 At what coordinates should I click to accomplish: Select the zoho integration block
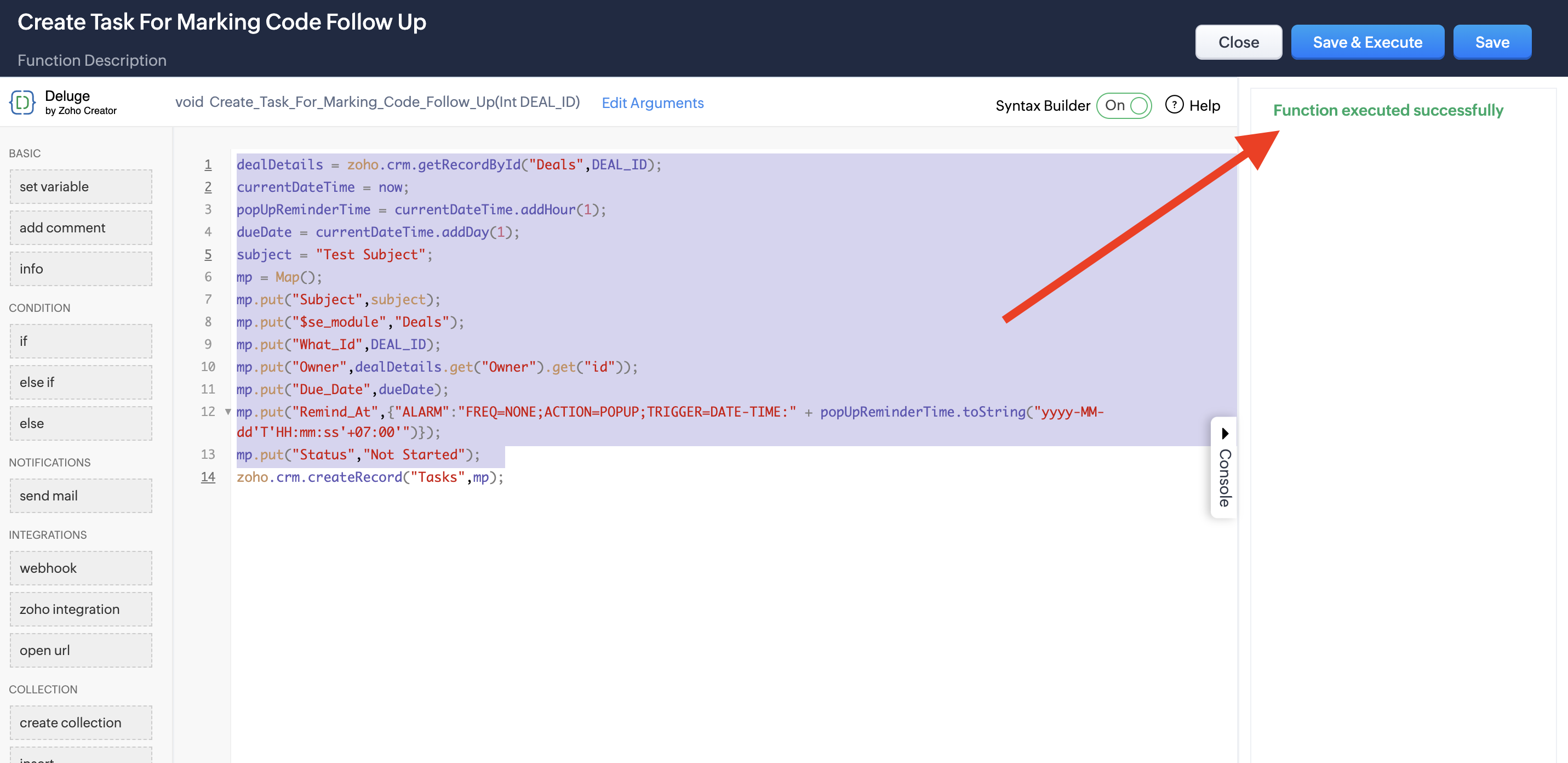pos(81,609)
